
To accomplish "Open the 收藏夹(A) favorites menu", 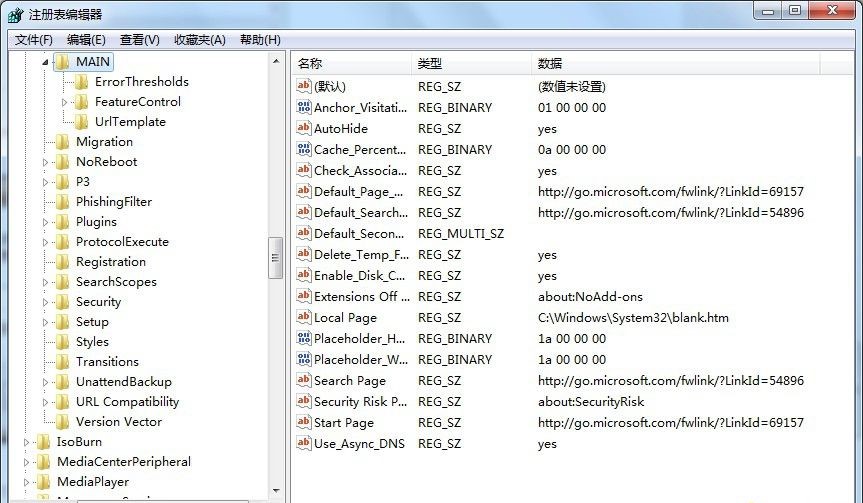I will pyautogui.click(x=198, y=40).
